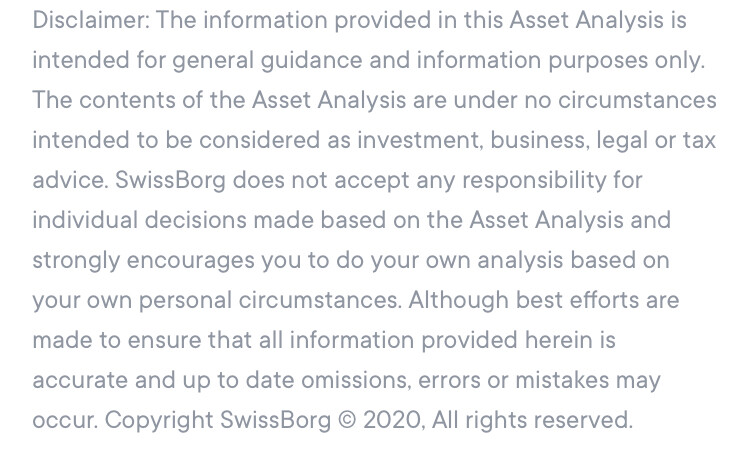Click the year '2020' in the copyright line

tap(393, 420)
